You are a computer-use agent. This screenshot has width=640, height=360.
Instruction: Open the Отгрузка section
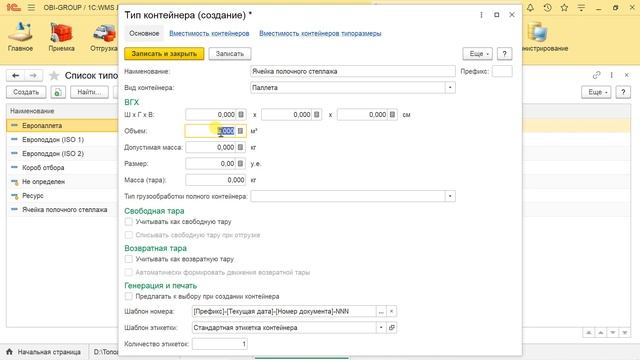tap(104, 37)
